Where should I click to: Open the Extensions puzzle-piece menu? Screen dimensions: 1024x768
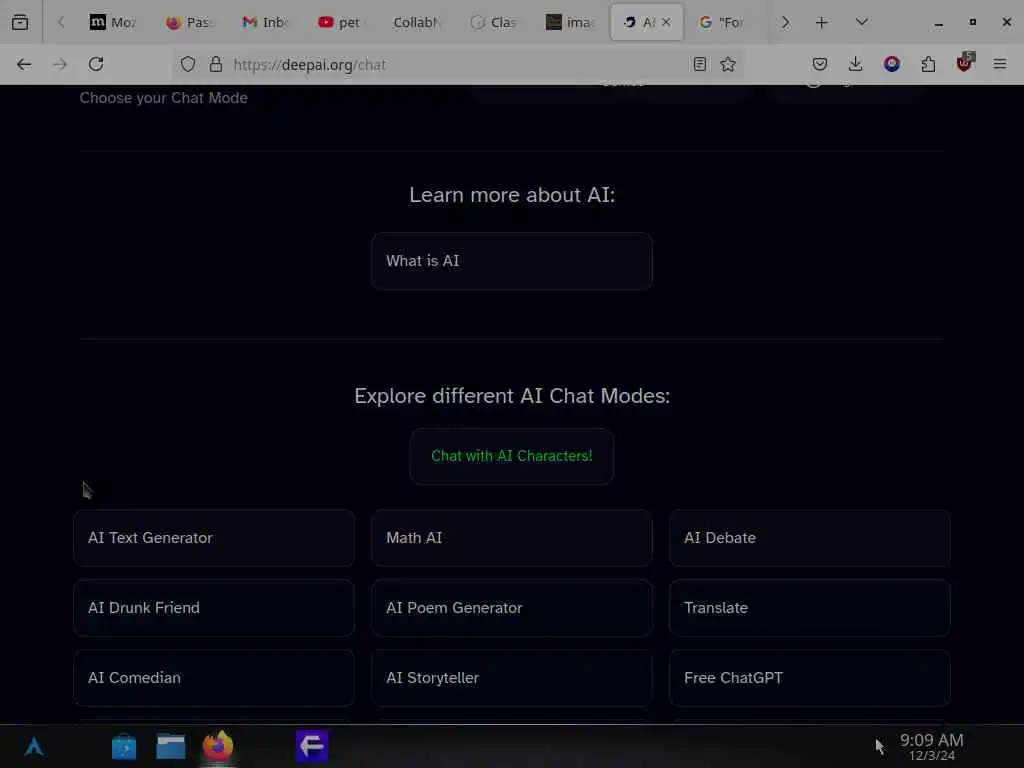928,64
